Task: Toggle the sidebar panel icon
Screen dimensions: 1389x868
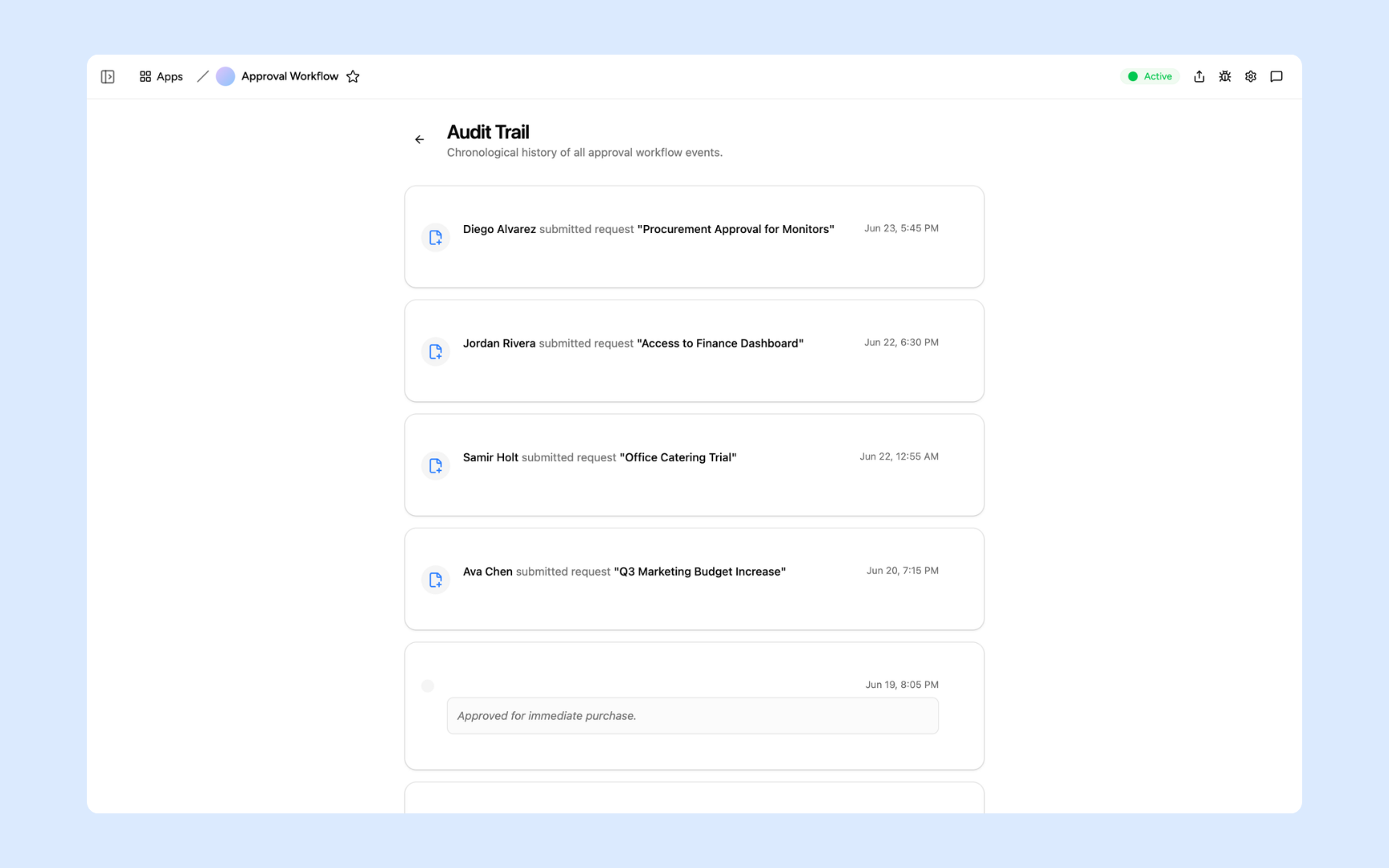Action: click(108, 76)
